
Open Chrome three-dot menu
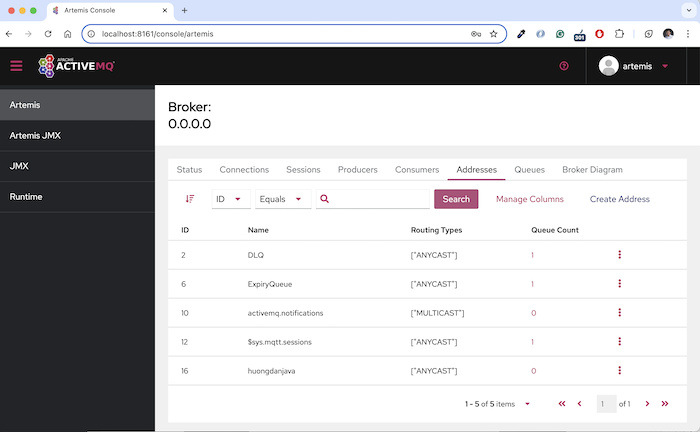688,34
